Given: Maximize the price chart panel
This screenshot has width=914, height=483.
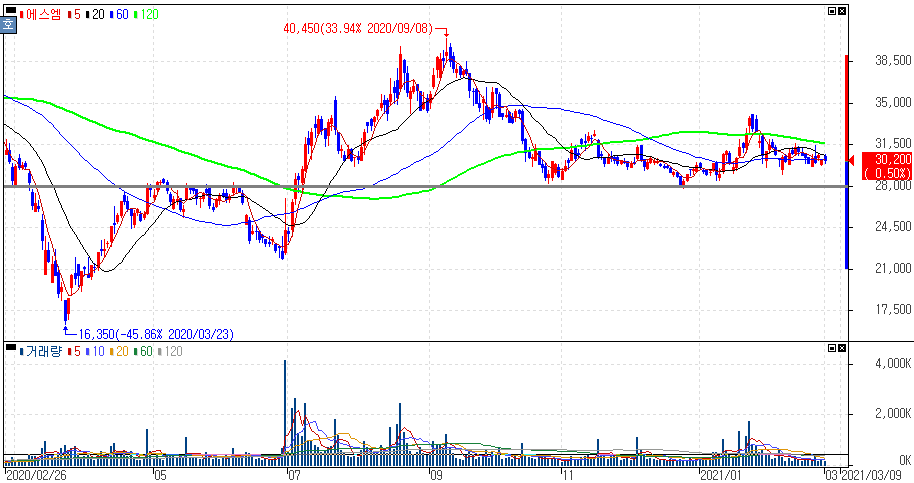Looking at the screenshot, I should point(832,11).
